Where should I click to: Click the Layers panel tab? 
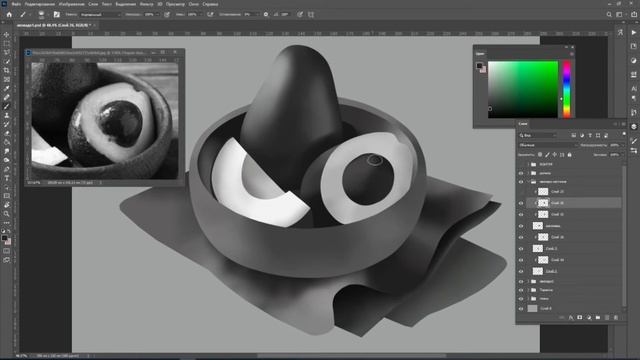523,124
